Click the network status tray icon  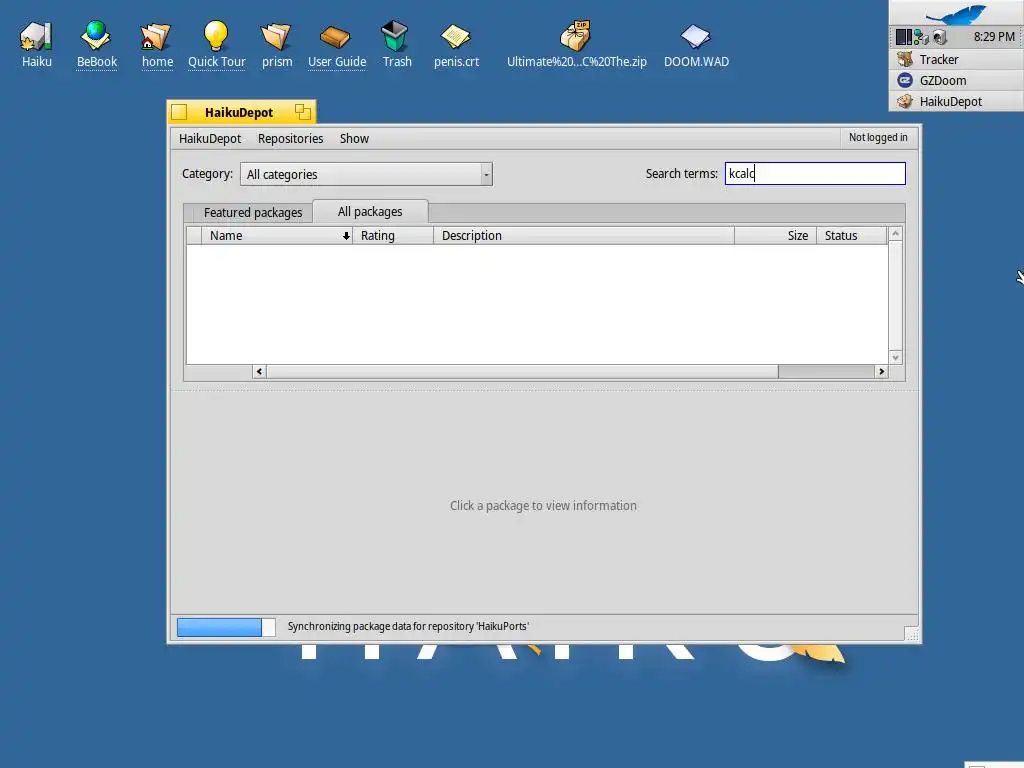point(921,37)
